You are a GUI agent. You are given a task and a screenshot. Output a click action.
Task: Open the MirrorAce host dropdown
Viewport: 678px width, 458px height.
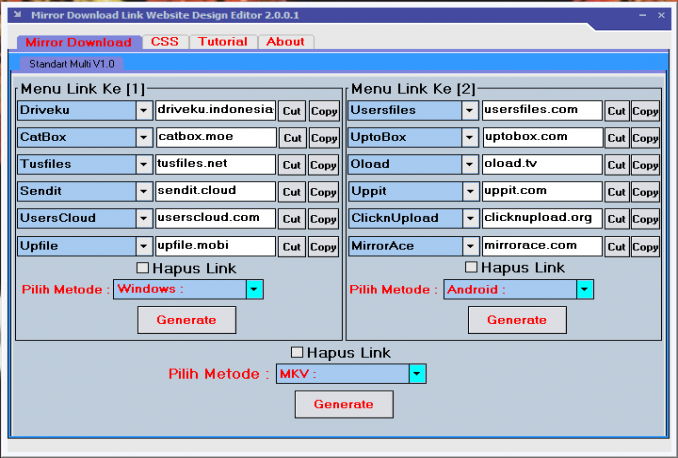pos(470,245)
